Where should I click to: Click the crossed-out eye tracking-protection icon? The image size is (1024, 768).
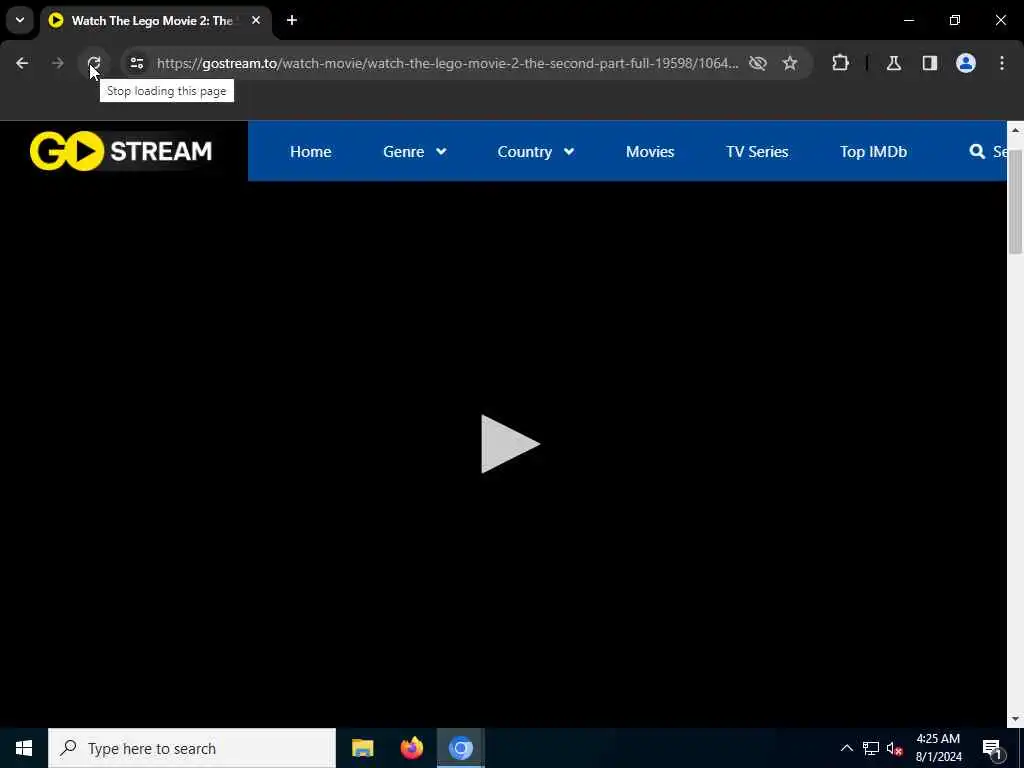758,63
